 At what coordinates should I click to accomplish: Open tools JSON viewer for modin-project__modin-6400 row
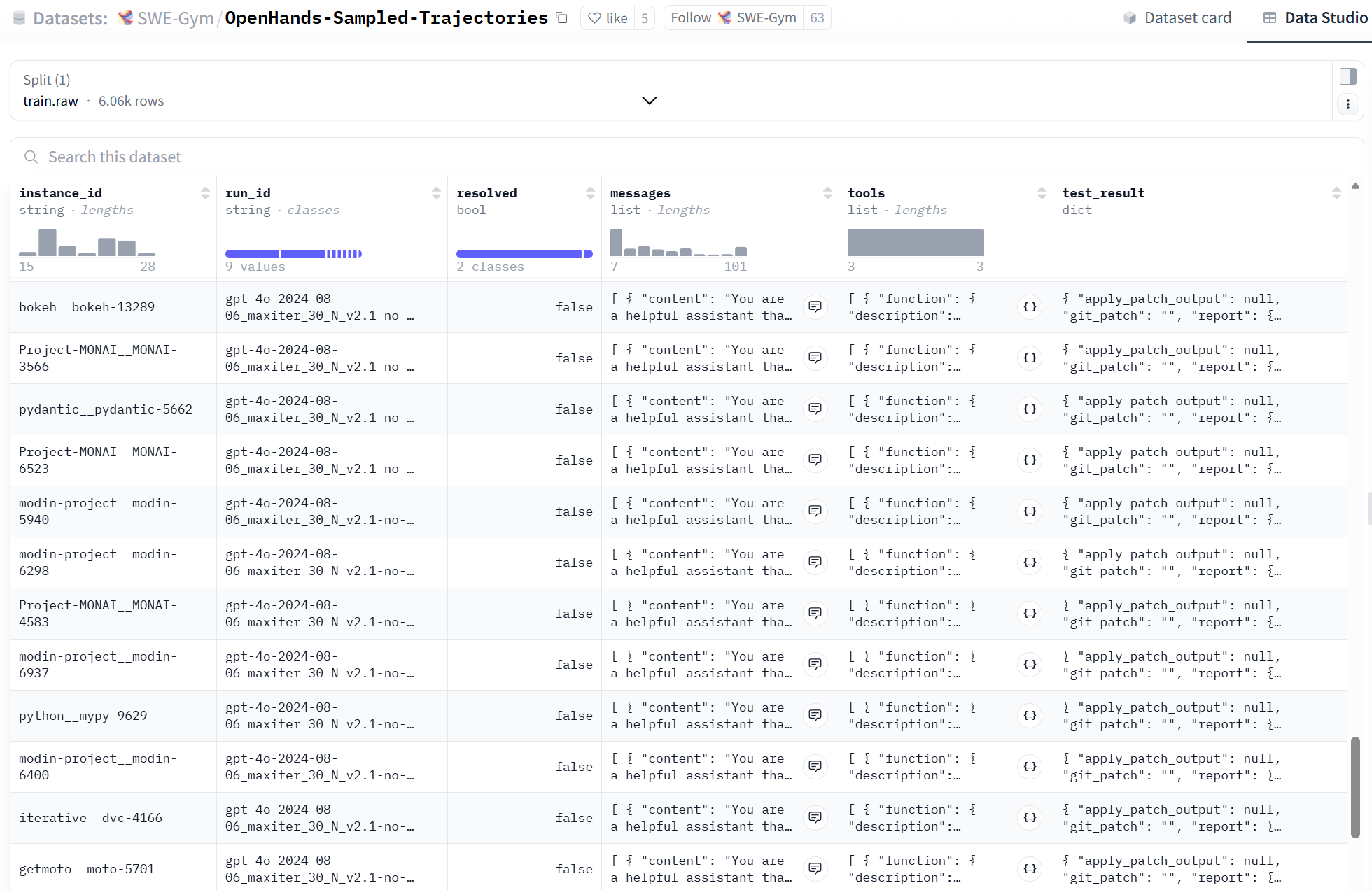[1030, 766]
